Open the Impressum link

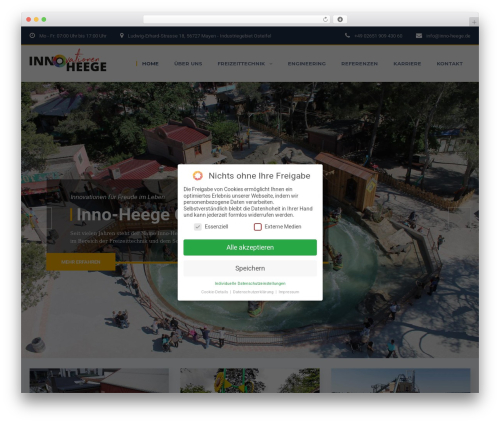pos(289,292)
